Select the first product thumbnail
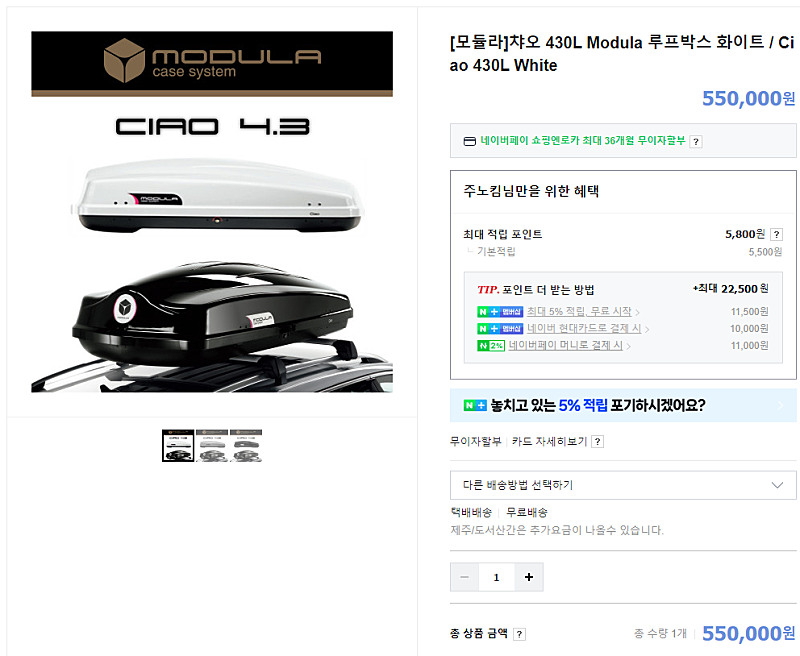800x656 pixels. pyautogui.click(x=178, y=445)
